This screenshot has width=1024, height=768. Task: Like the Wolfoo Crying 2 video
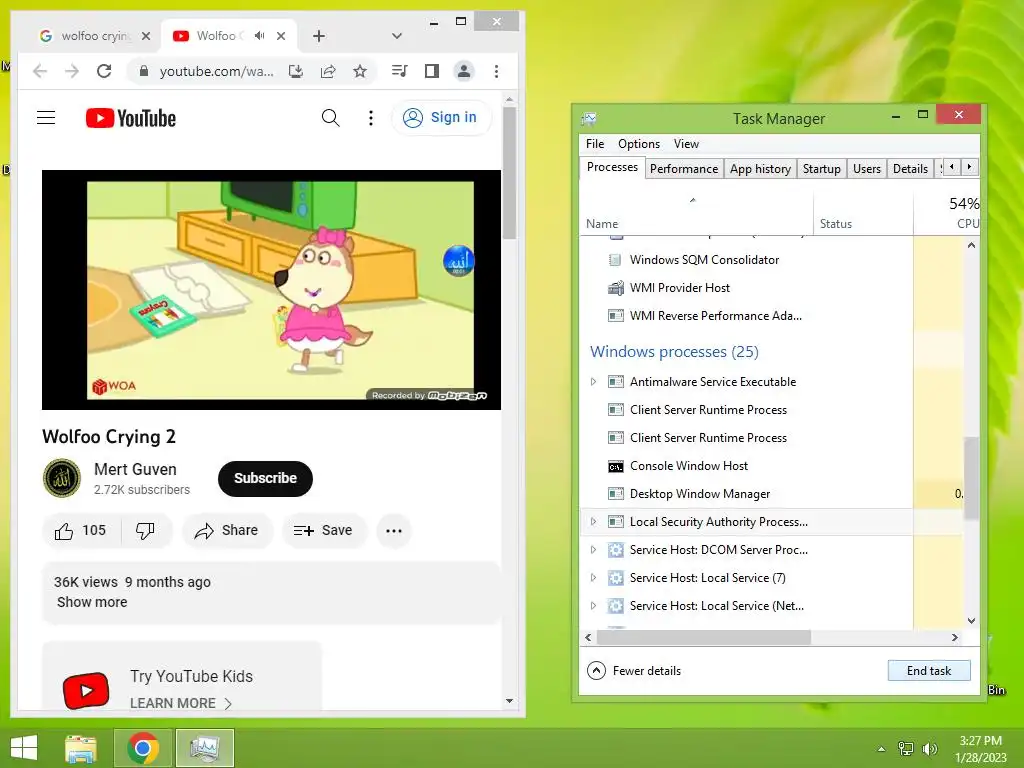(80, 530)
